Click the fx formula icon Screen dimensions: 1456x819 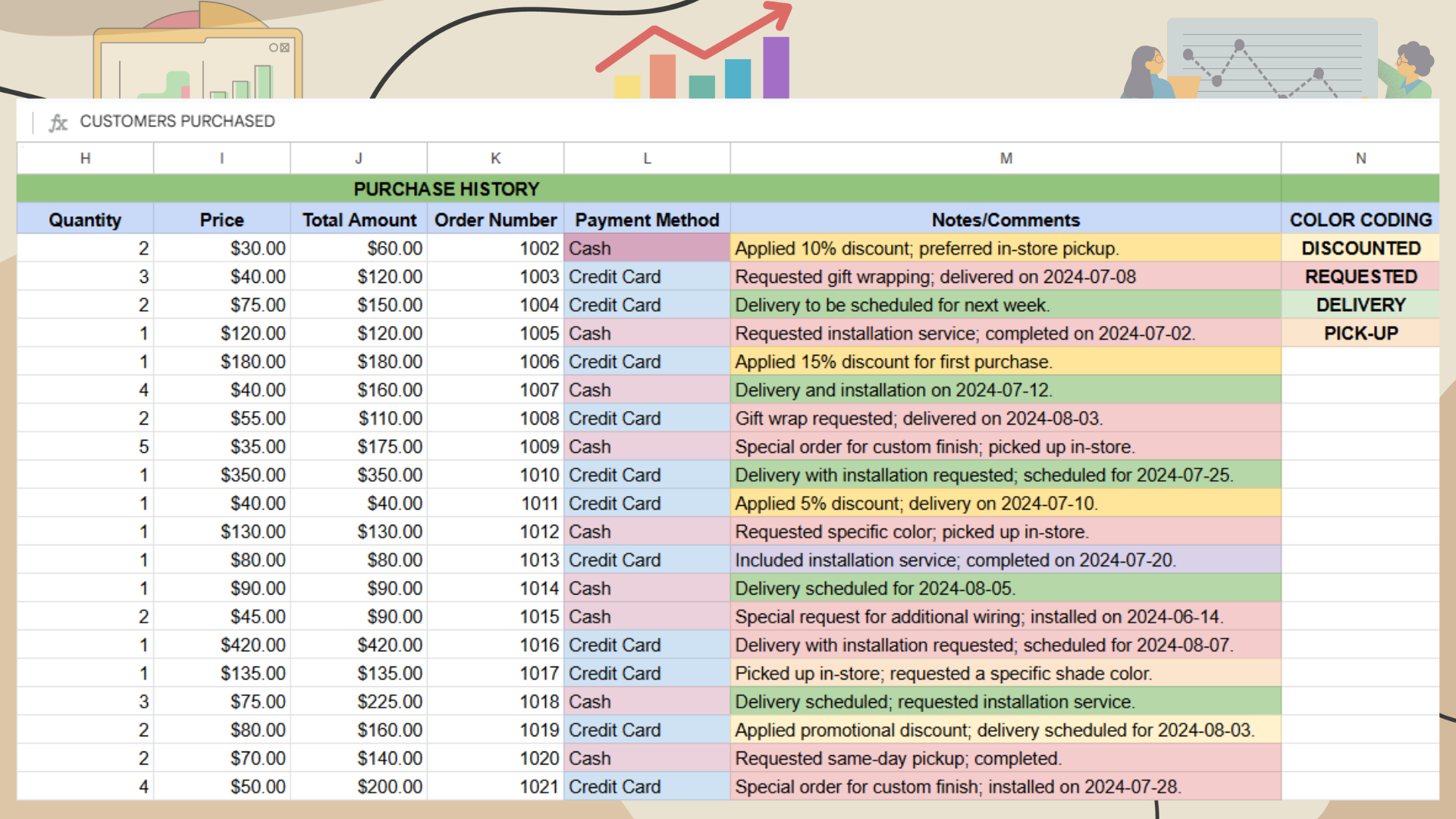pyautogui.click(x=58, y=122)
